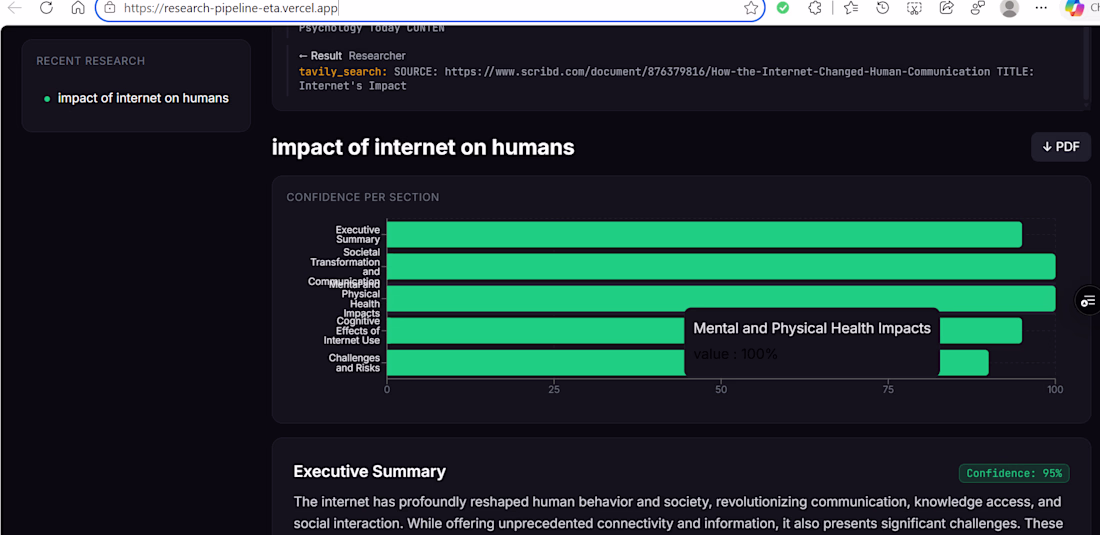Viewport: 1100px width, 535px height.
Task: Click the green status dot beside recent research
Action: (x=47, y=99)
